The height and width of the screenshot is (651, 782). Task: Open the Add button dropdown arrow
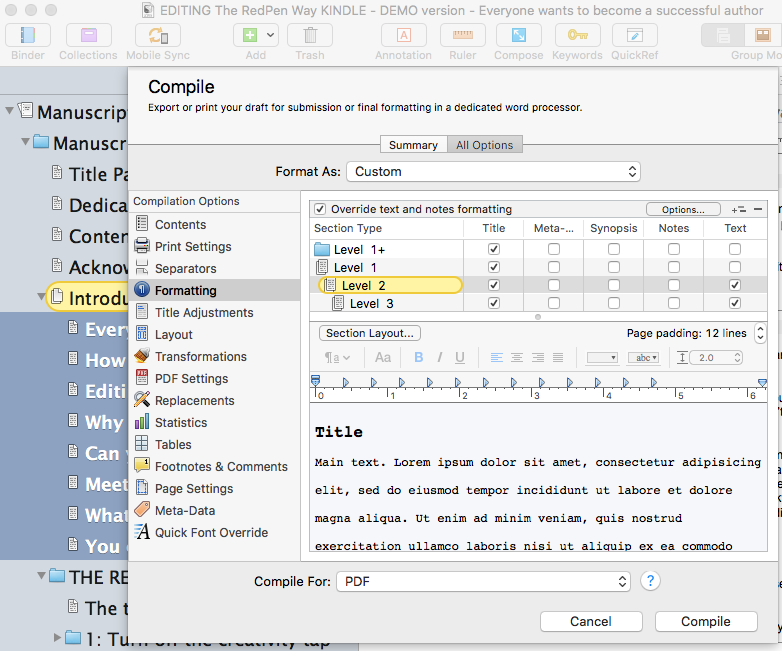tap(270, 35)
